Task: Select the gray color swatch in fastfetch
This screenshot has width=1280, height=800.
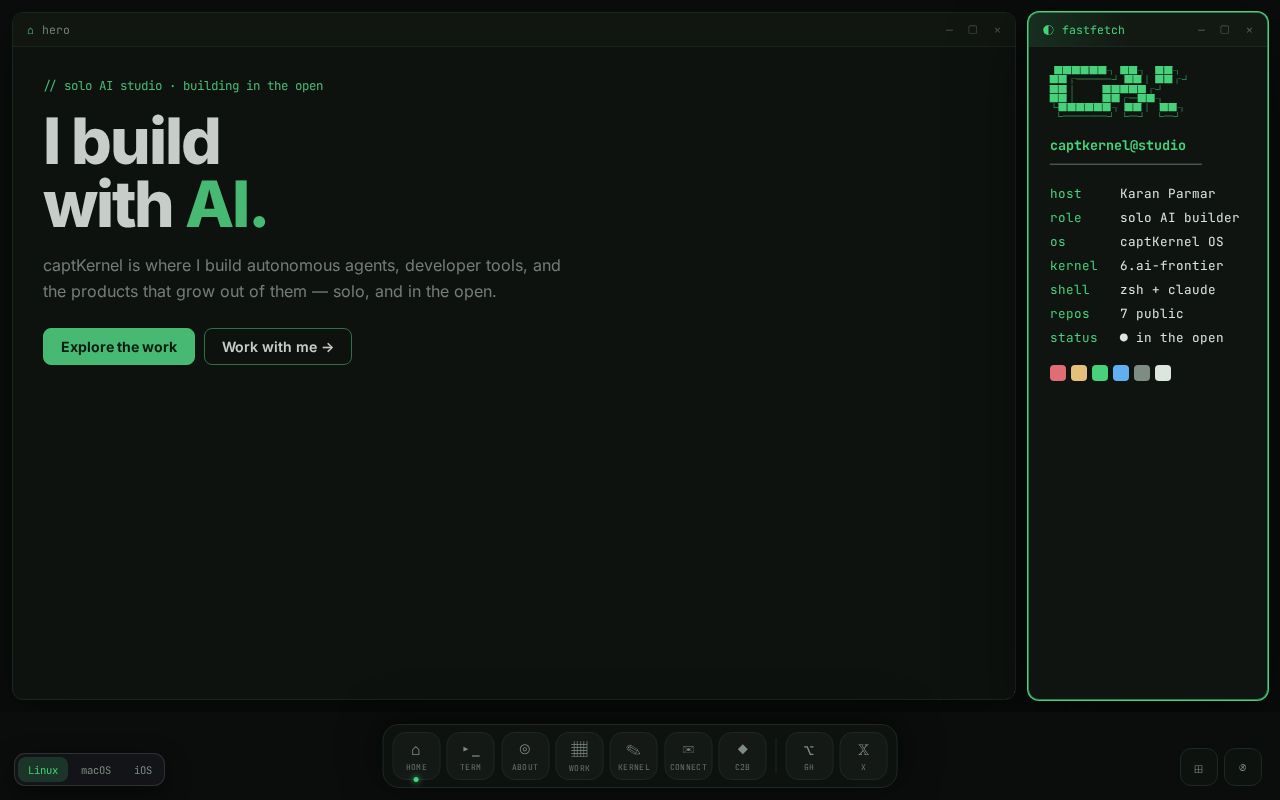Action: (1142, 373)
